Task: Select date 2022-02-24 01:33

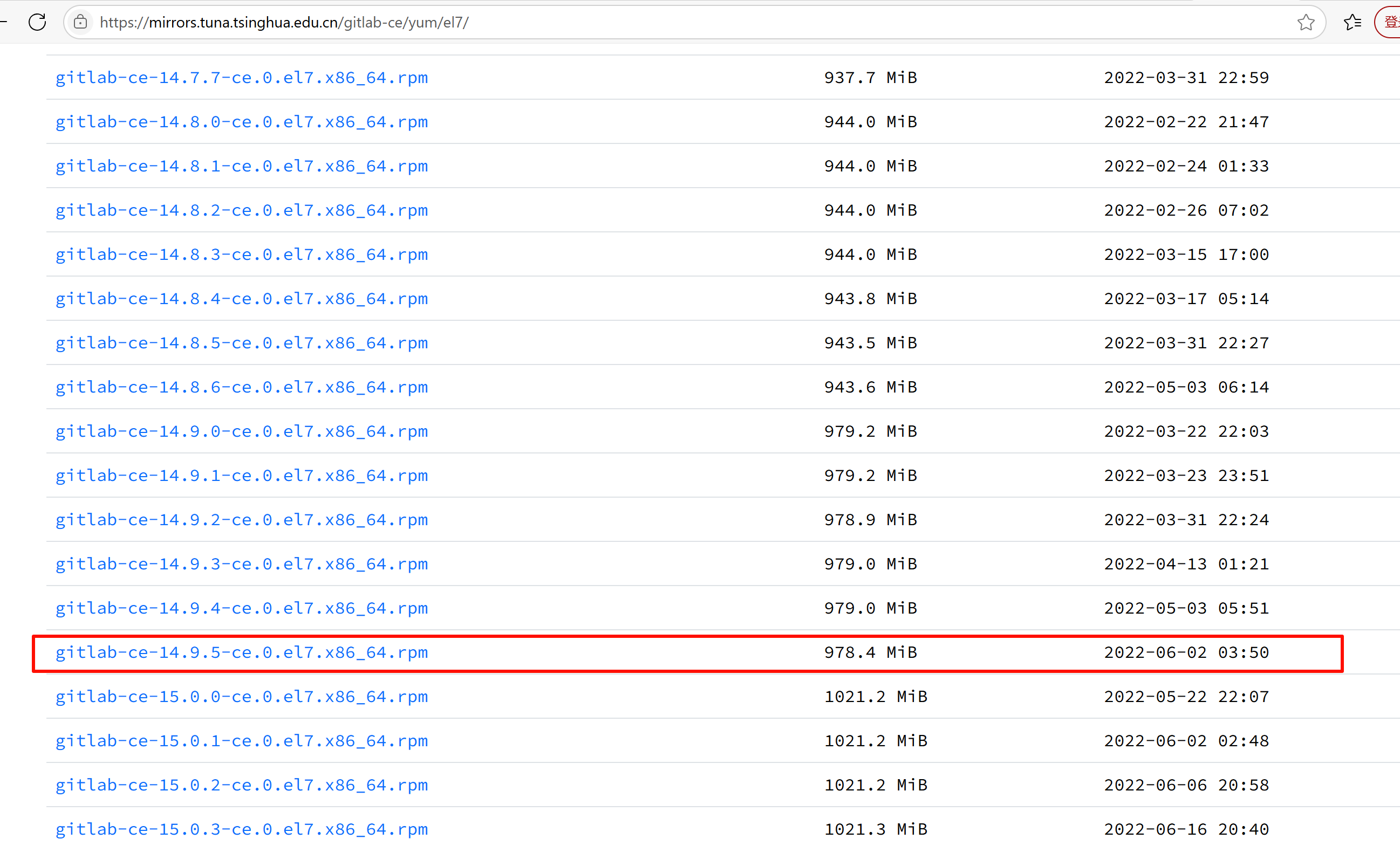Action: click(x=1186, y=167)
